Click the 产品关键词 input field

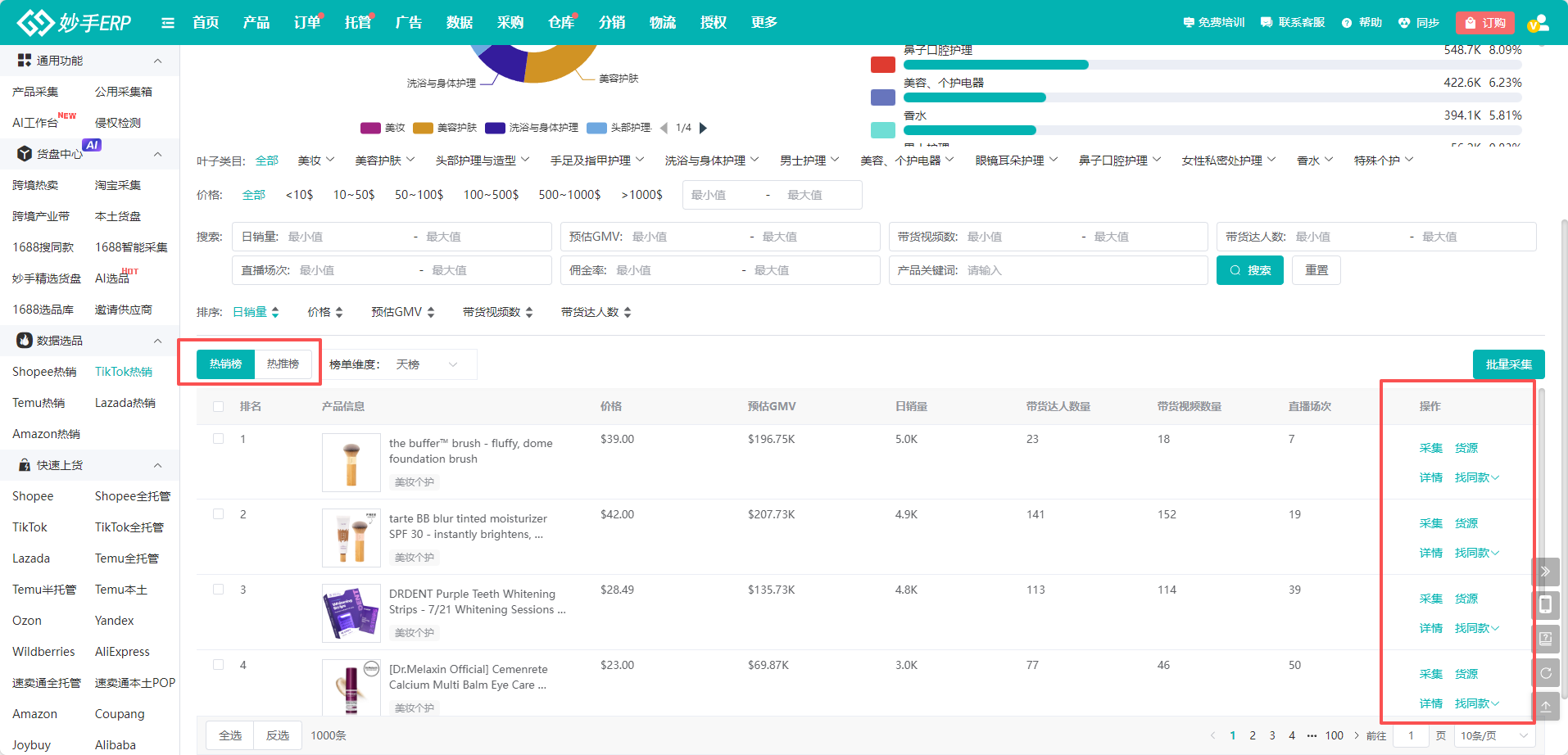click(x=1081, y=270)
